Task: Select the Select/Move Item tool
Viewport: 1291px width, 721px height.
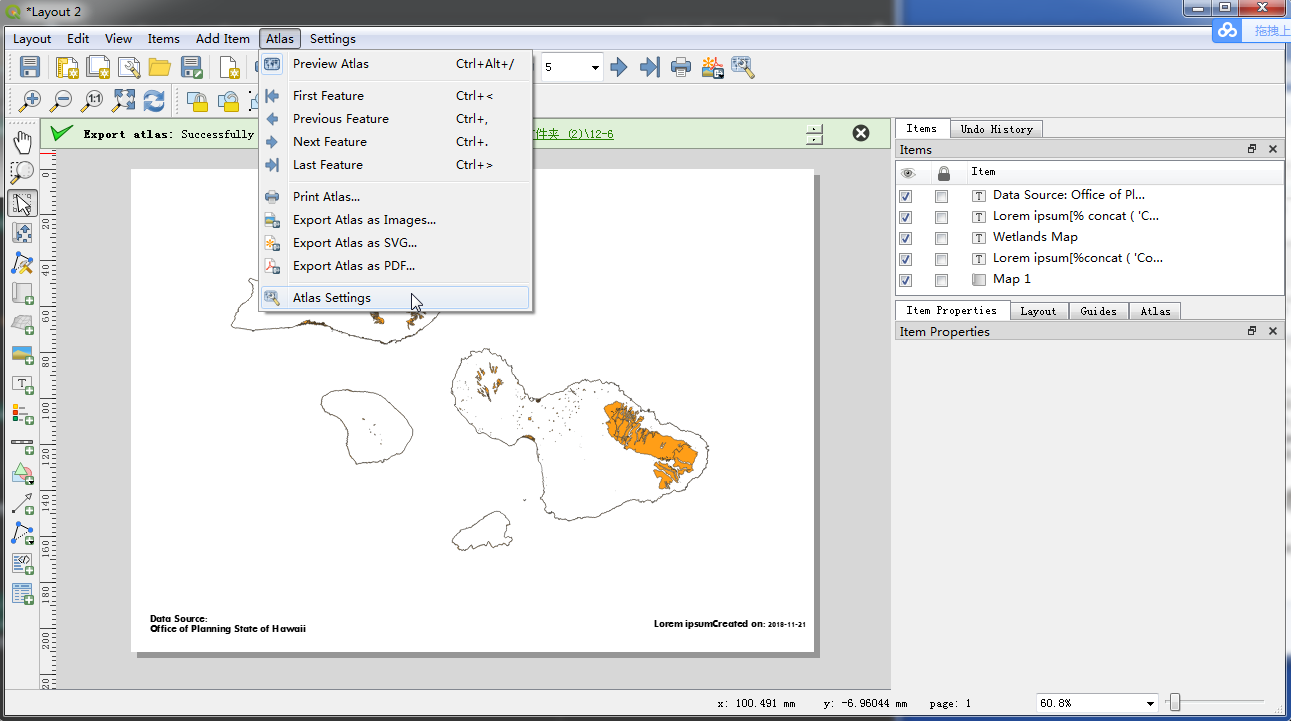Action: point(22,203)
